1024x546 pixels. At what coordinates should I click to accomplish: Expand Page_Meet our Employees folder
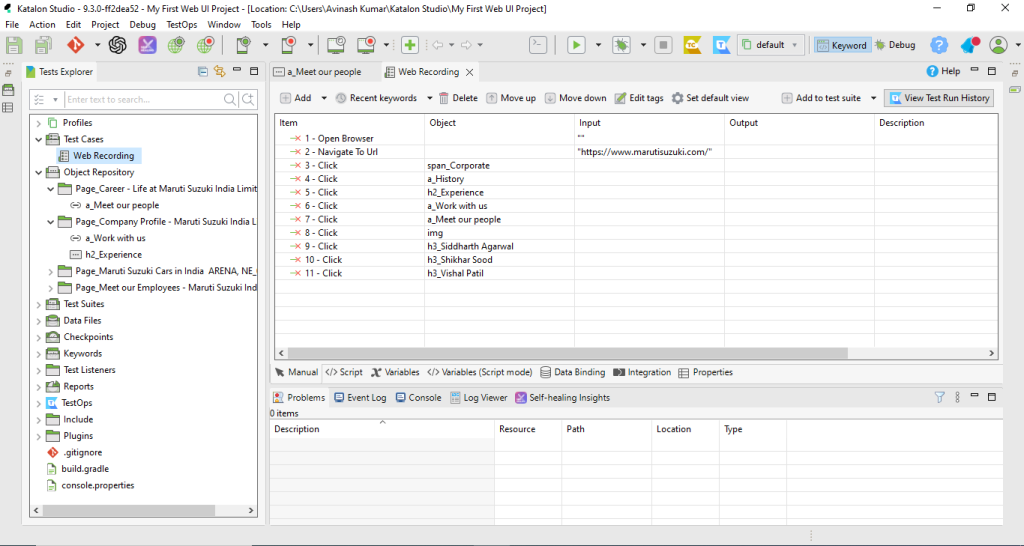pyautogui.click(x=51, y=287)
